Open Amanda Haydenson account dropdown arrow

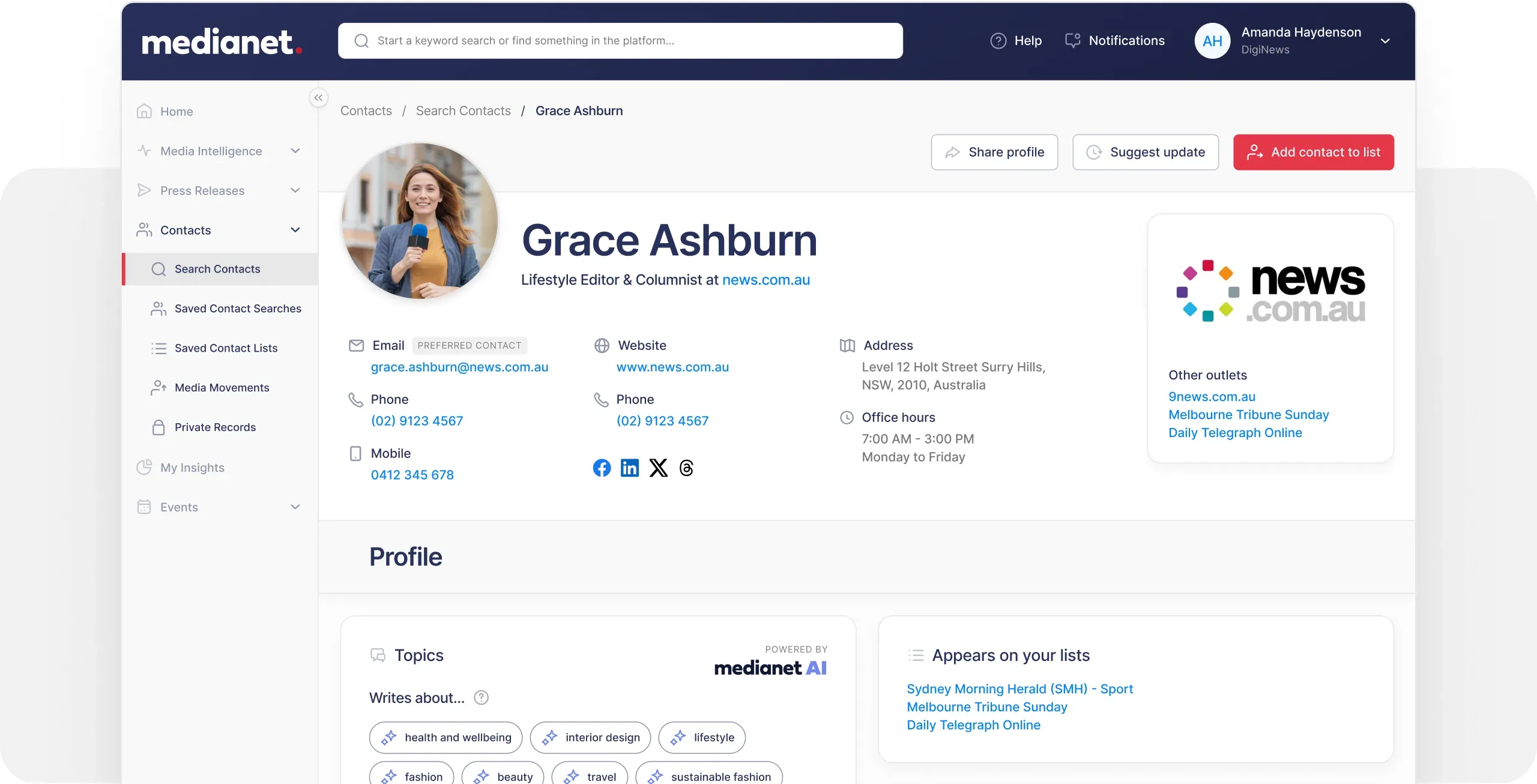pyautogui.click(x=1385, y=41)
